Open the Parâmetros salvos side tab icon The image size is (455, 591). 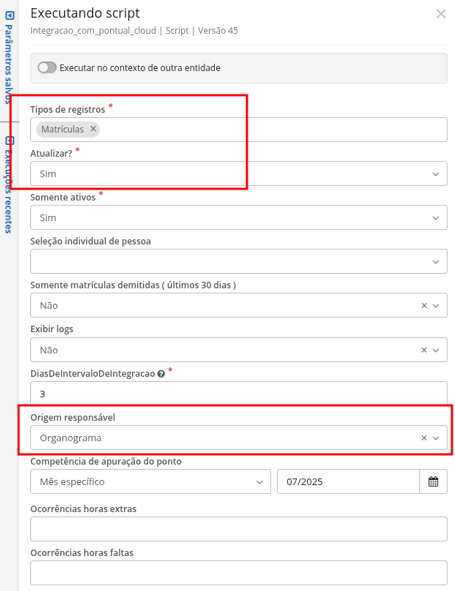point(10,15)
